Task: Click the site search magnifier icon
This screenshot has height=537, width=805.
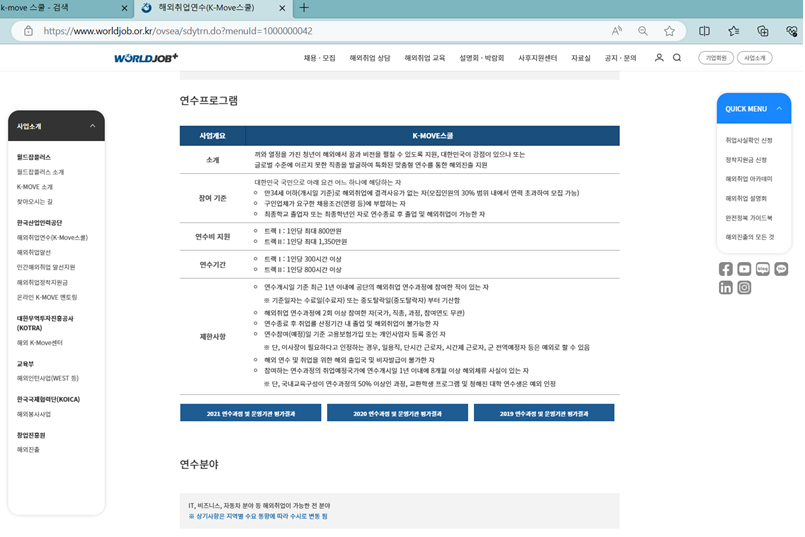Action: (677, 57)
